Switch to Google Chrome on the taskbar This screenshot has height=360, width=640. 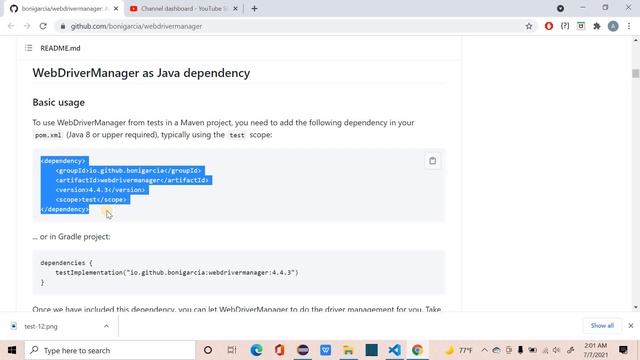417,350
